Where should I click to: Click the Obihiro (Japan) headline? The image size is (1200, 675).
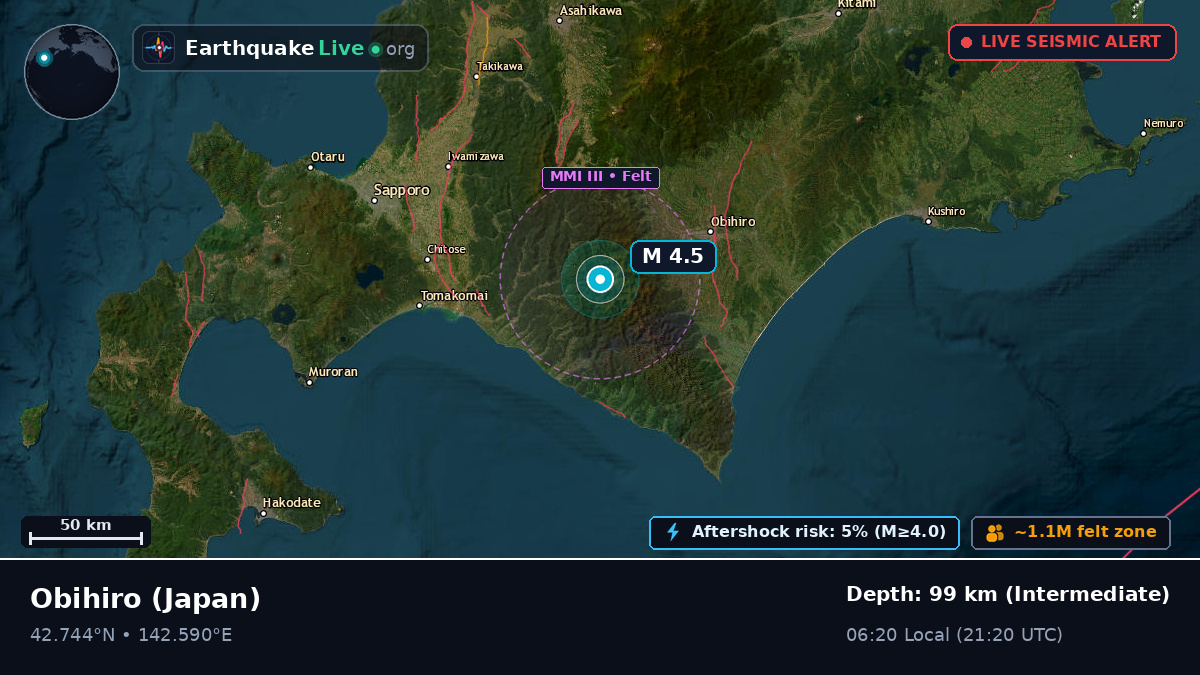(x=145, y=599)
